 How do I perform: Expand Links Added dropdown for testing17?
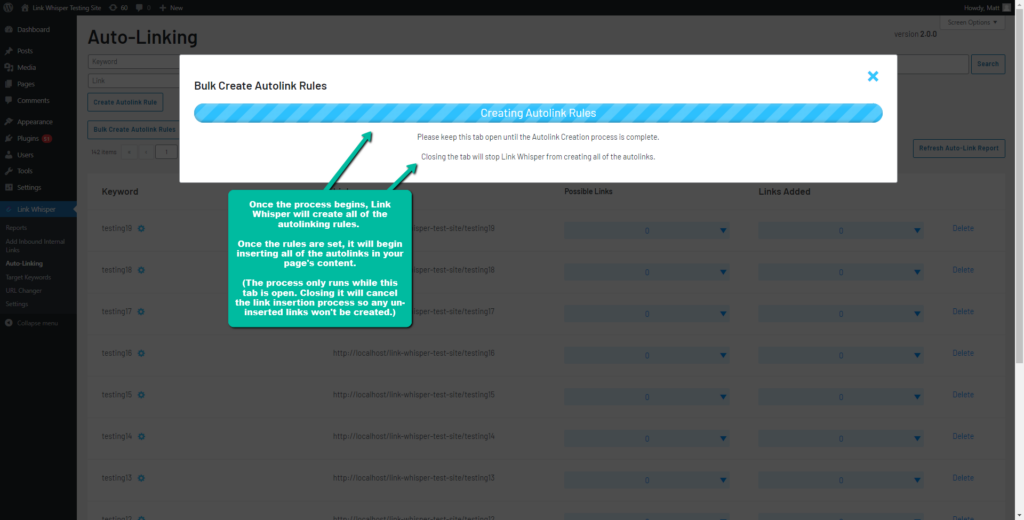(x=840, y=314)
